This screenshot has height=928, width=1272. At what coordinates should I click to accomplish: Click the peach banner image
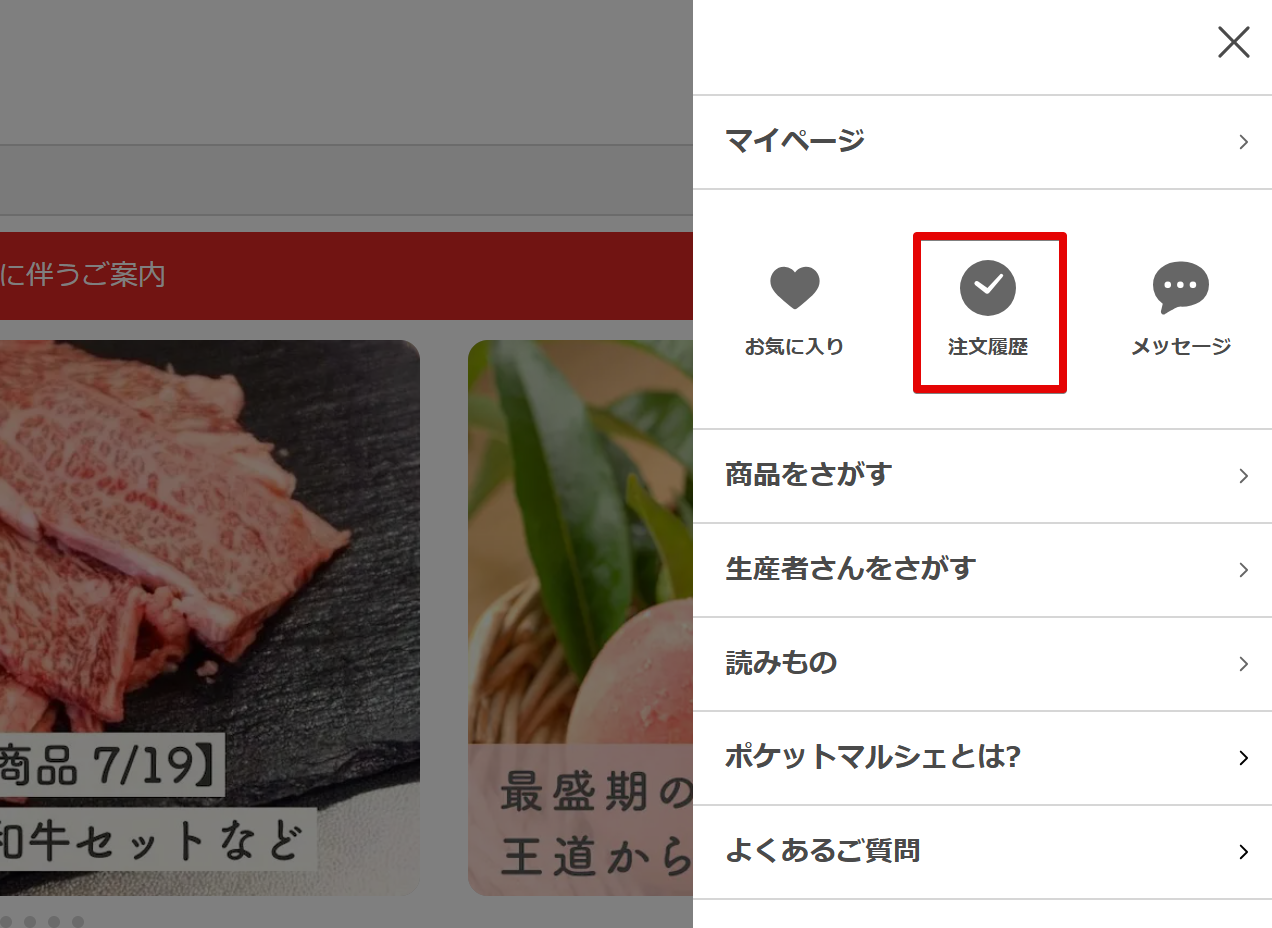click(580, 618)
